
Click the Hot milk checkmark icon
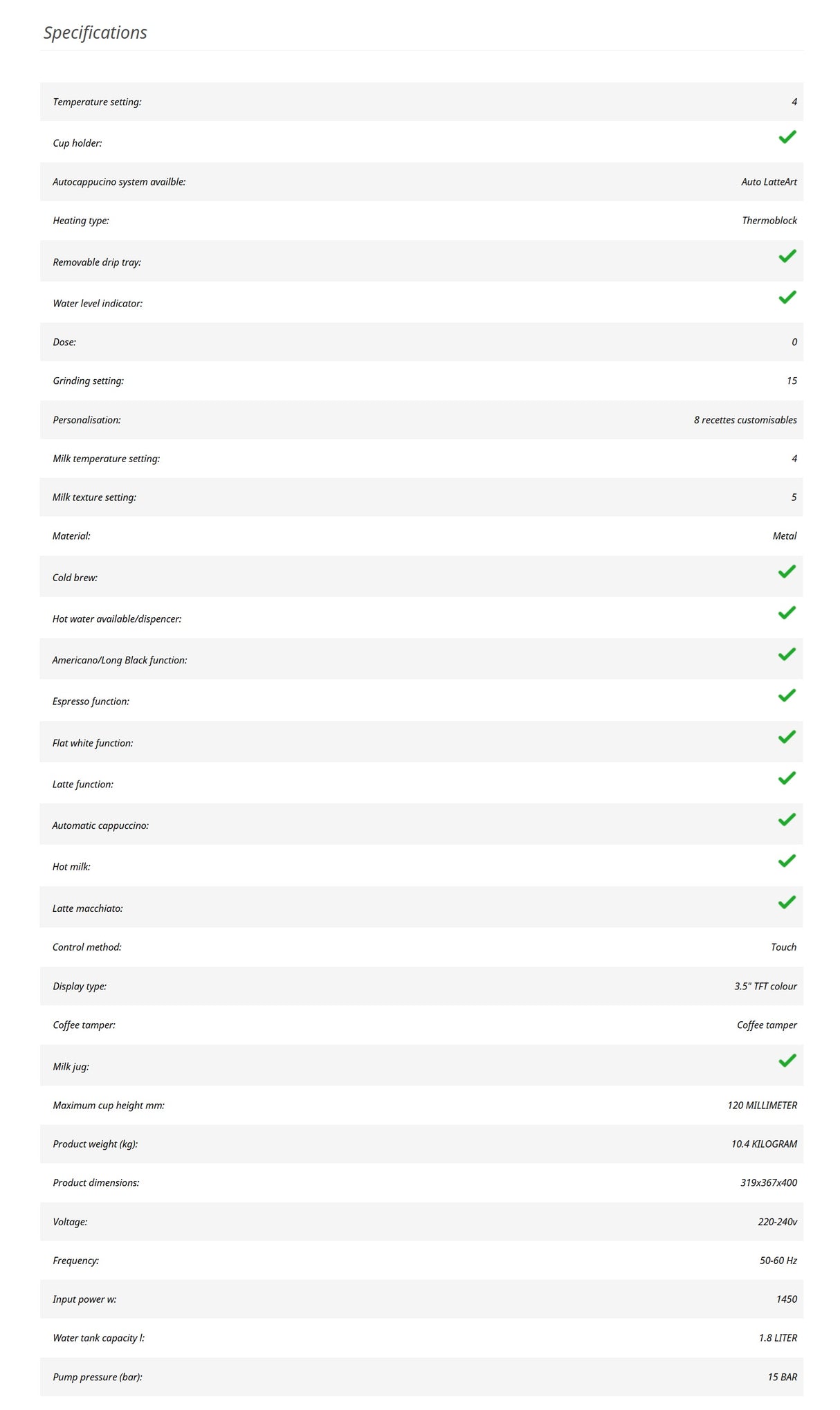787,861
